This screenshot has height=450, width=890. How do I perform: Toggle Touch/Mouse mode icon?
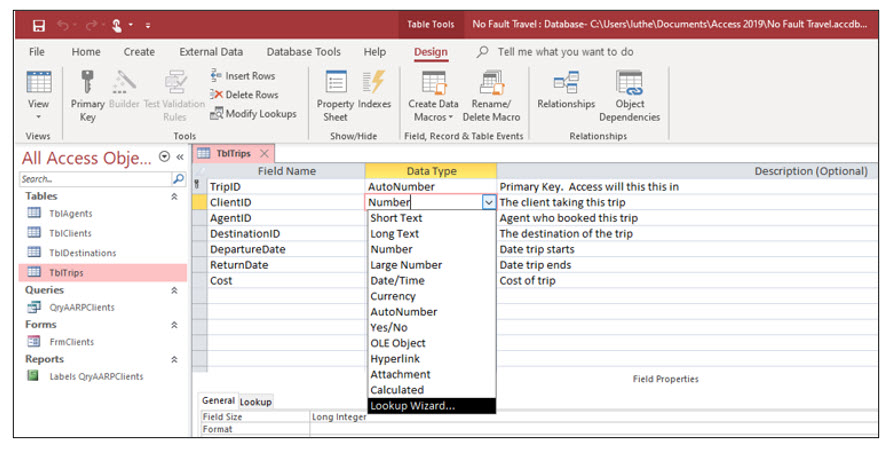click(x=116, y=26)
